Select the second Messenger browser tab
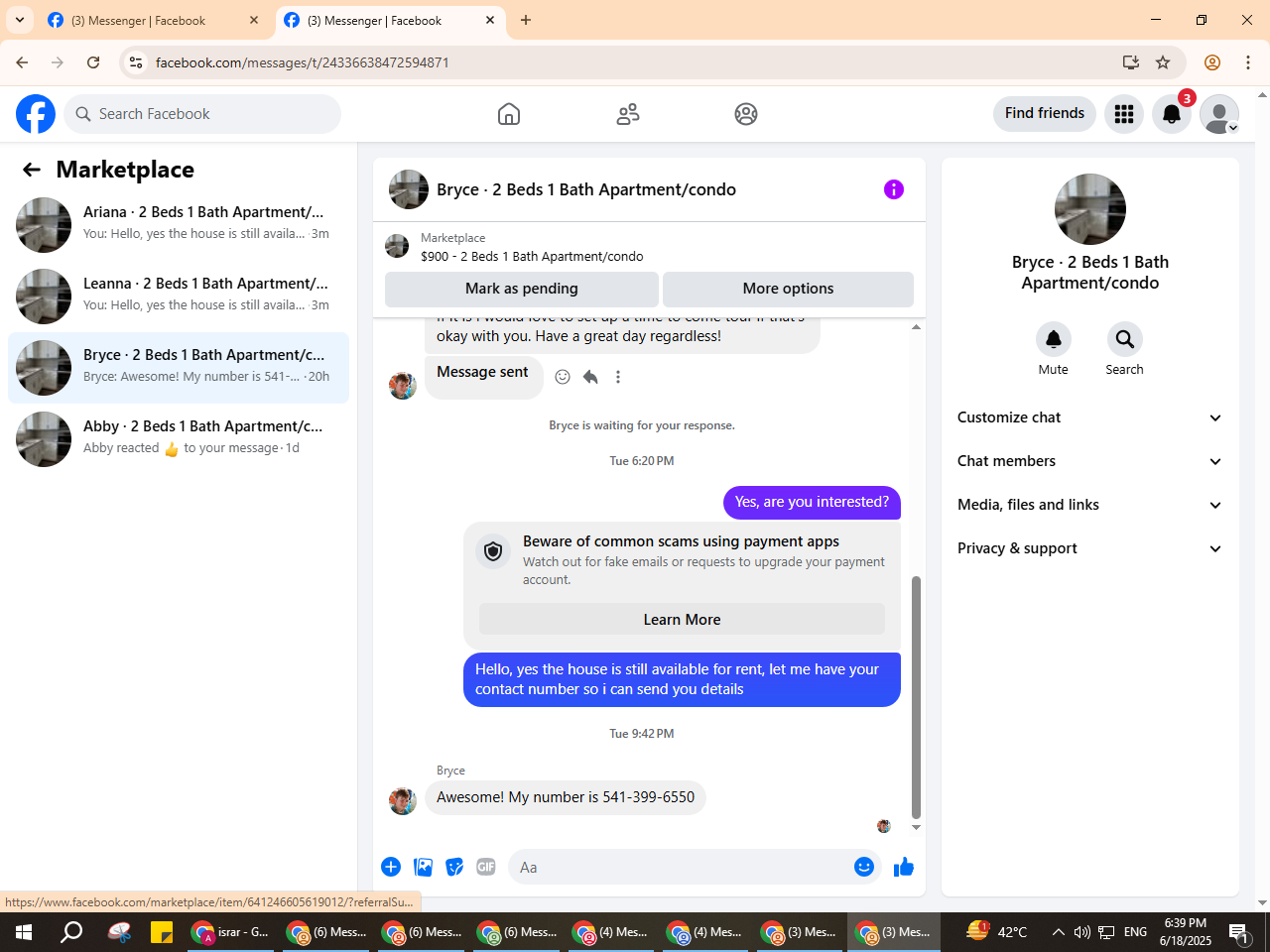This screenshot has height=952, width=1270. coord(389,20)
